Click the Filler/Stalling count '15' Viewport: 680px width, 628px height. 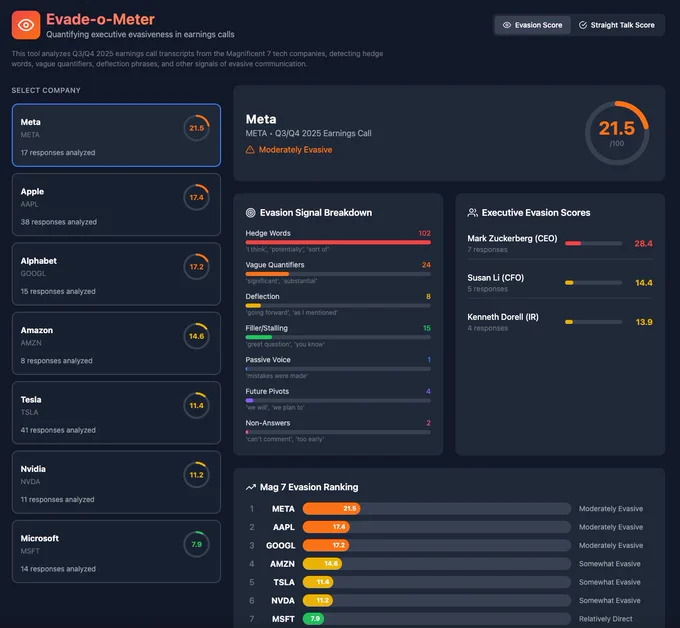427,328
